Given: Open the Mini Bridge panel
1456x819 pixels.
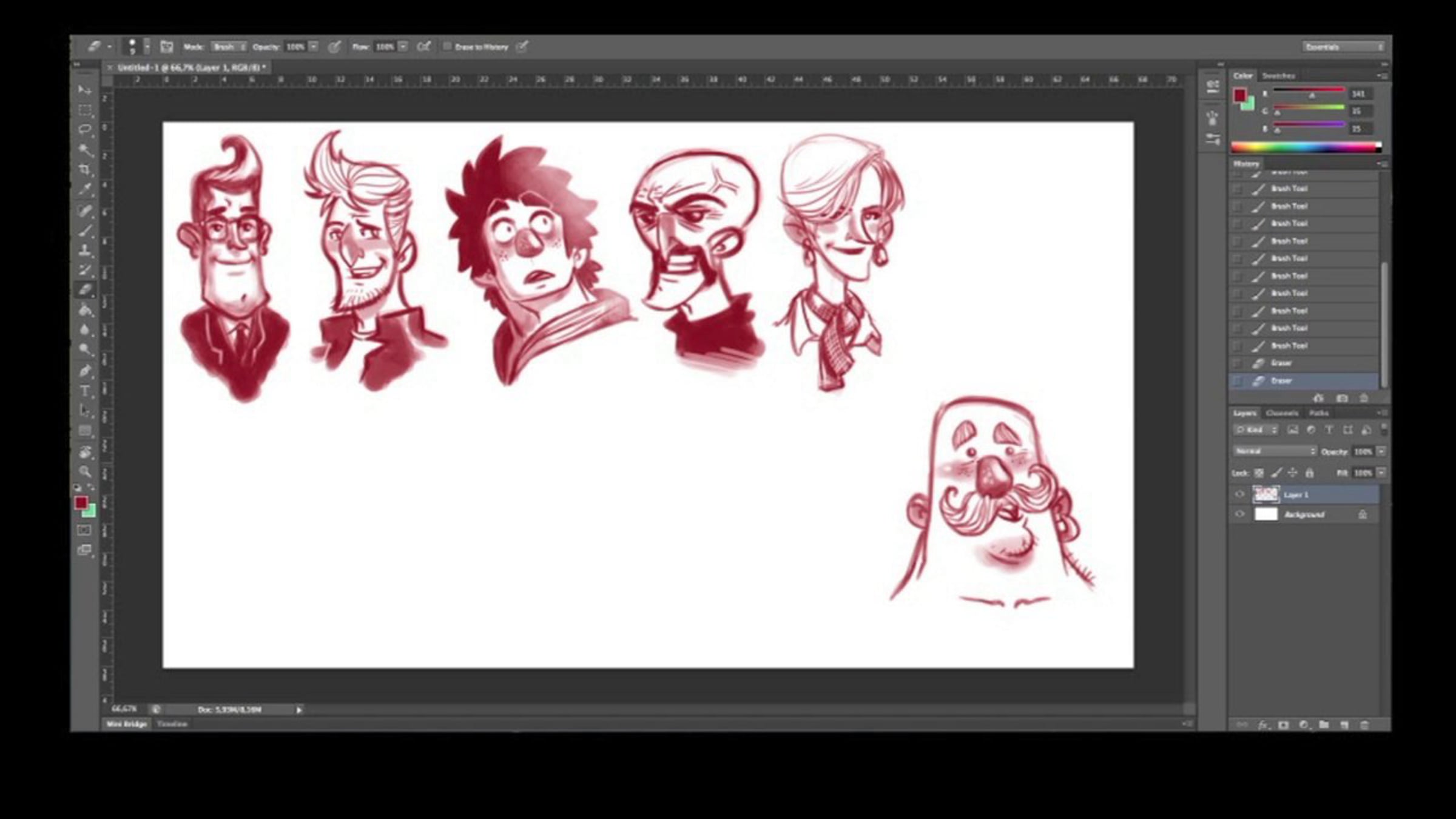Looking at the screenshot, I should point(127,724).
